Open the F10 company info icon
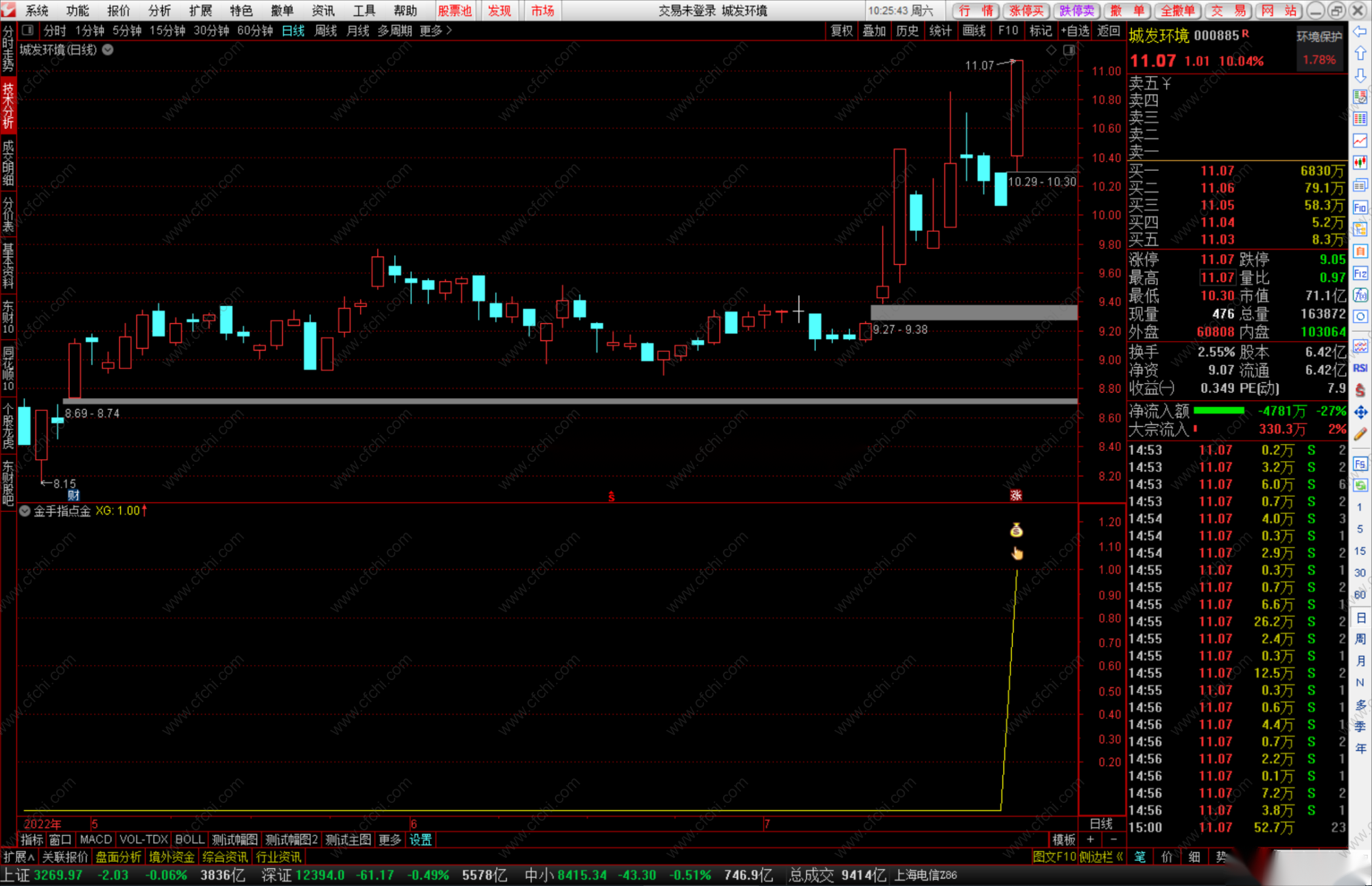This screenshot has width=1372, height=886. [x=1360, y=207]
